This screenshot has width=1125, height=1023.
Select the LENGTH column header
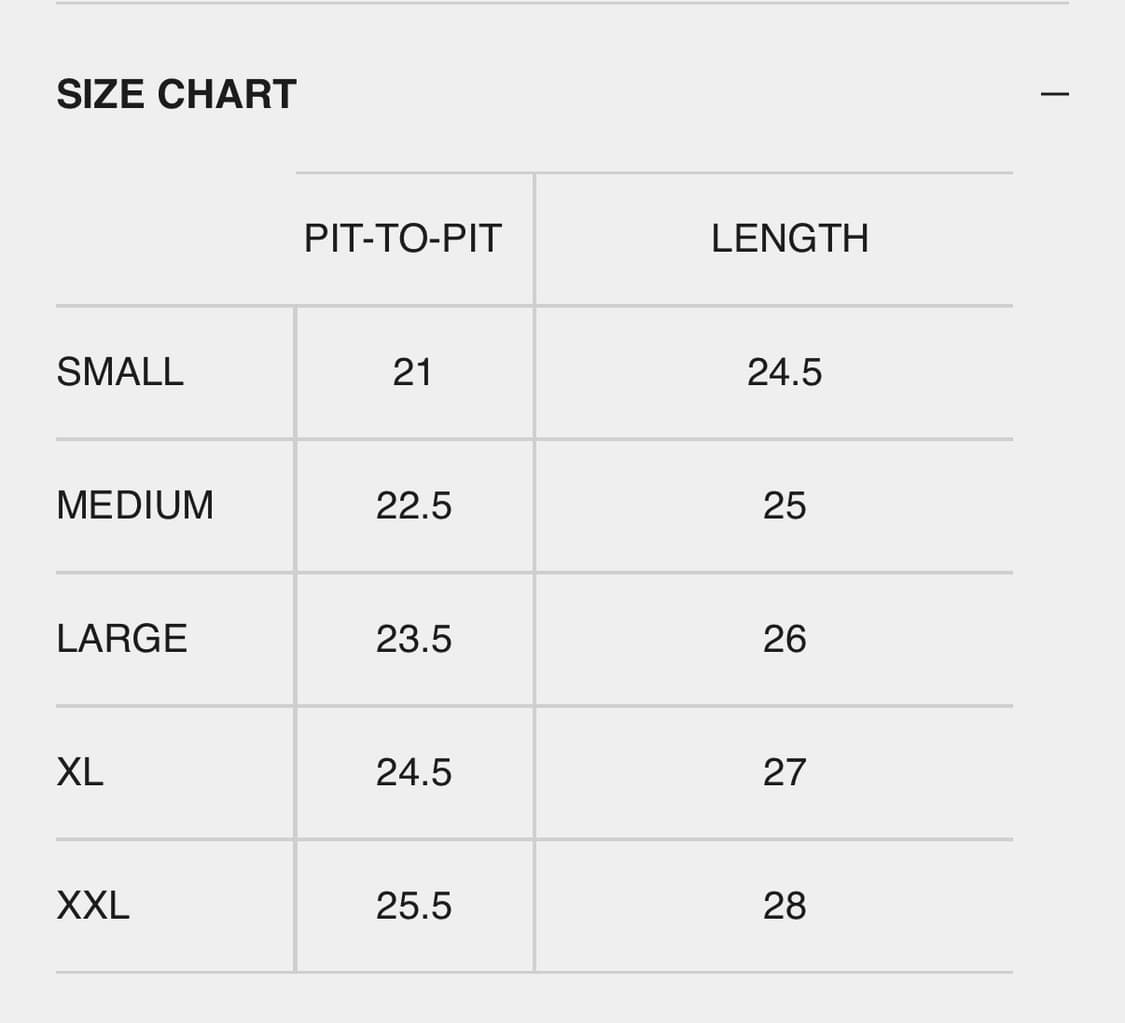(x=789, y=239)
